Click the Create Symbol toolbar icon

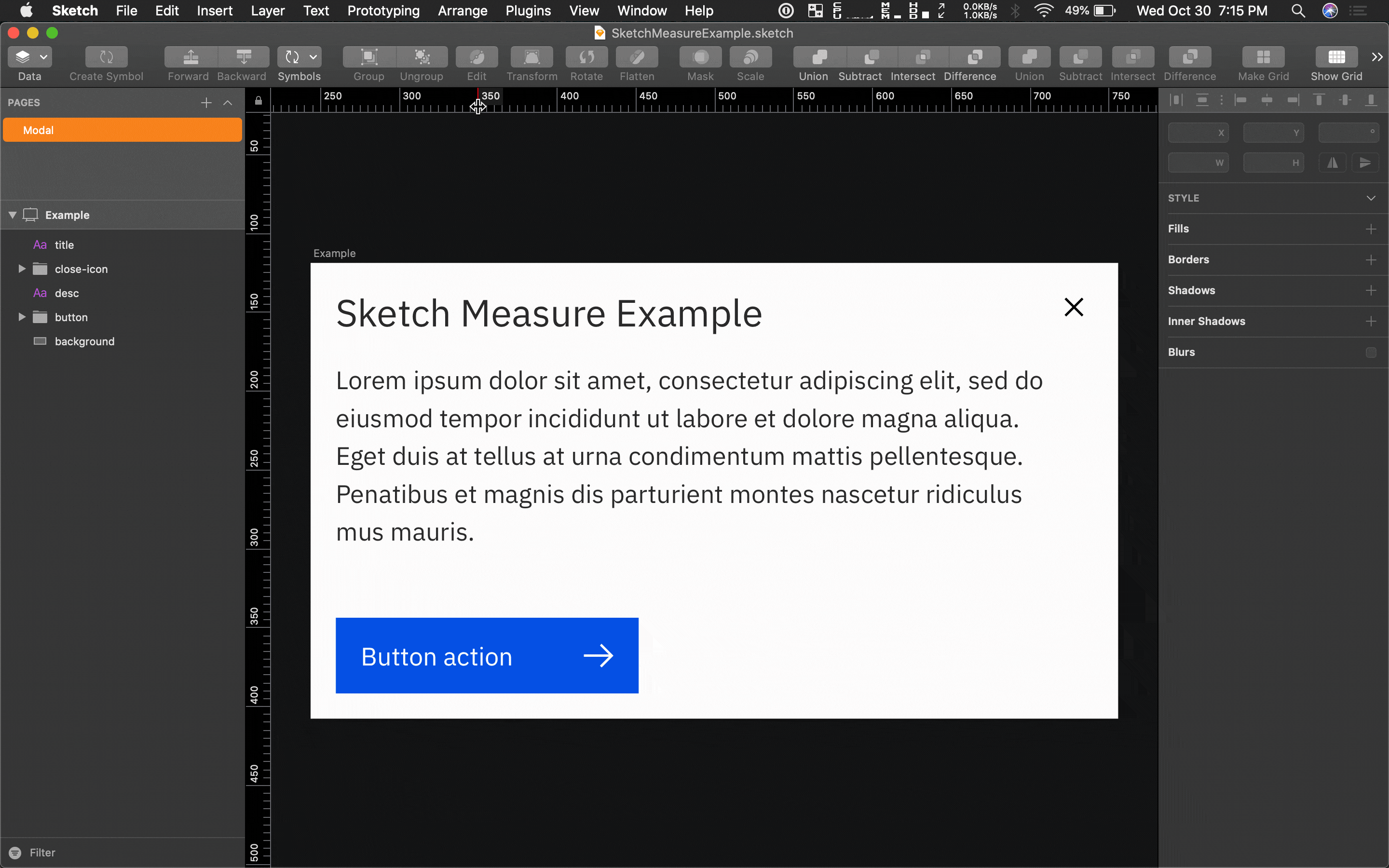(x=106, y=57)
